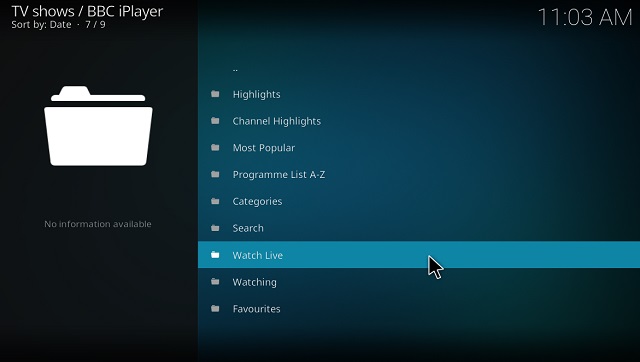Click the folder icon beside Highlights

click(215, 94)
